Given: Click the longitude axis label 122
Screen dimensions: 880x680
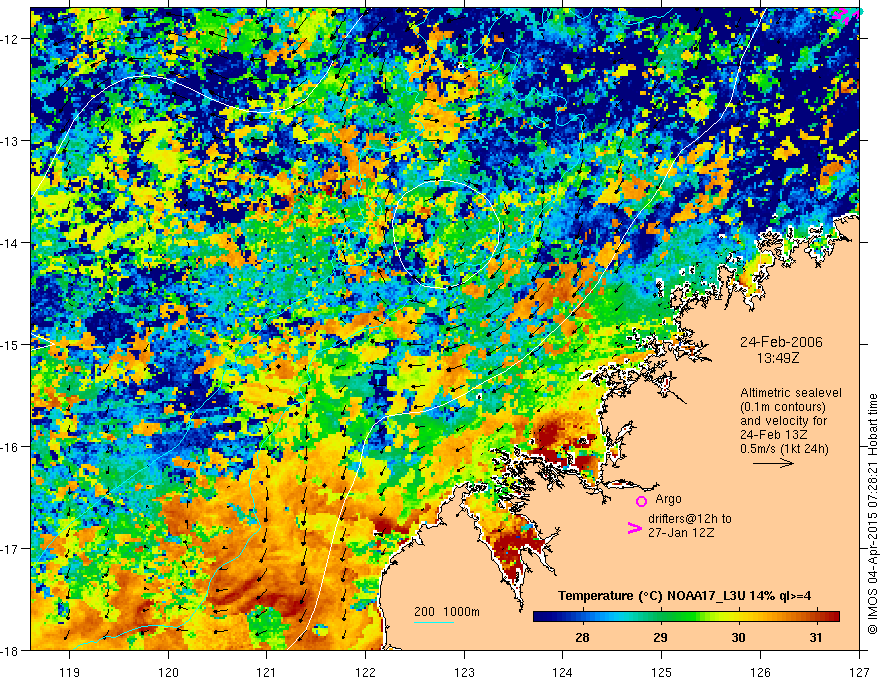Looking at the screenshot, I should (365, 672).
